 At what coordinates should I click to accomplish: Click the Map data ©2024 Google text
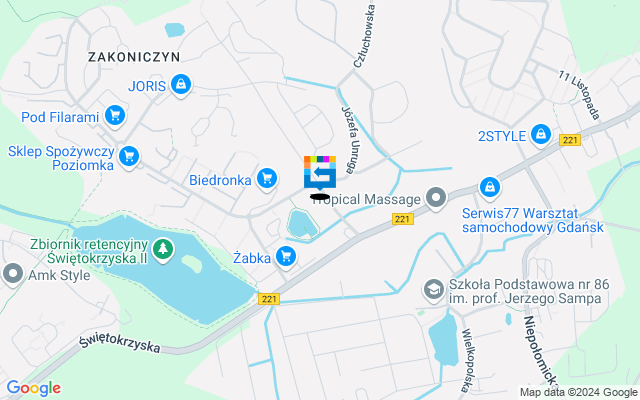[578, 393]
